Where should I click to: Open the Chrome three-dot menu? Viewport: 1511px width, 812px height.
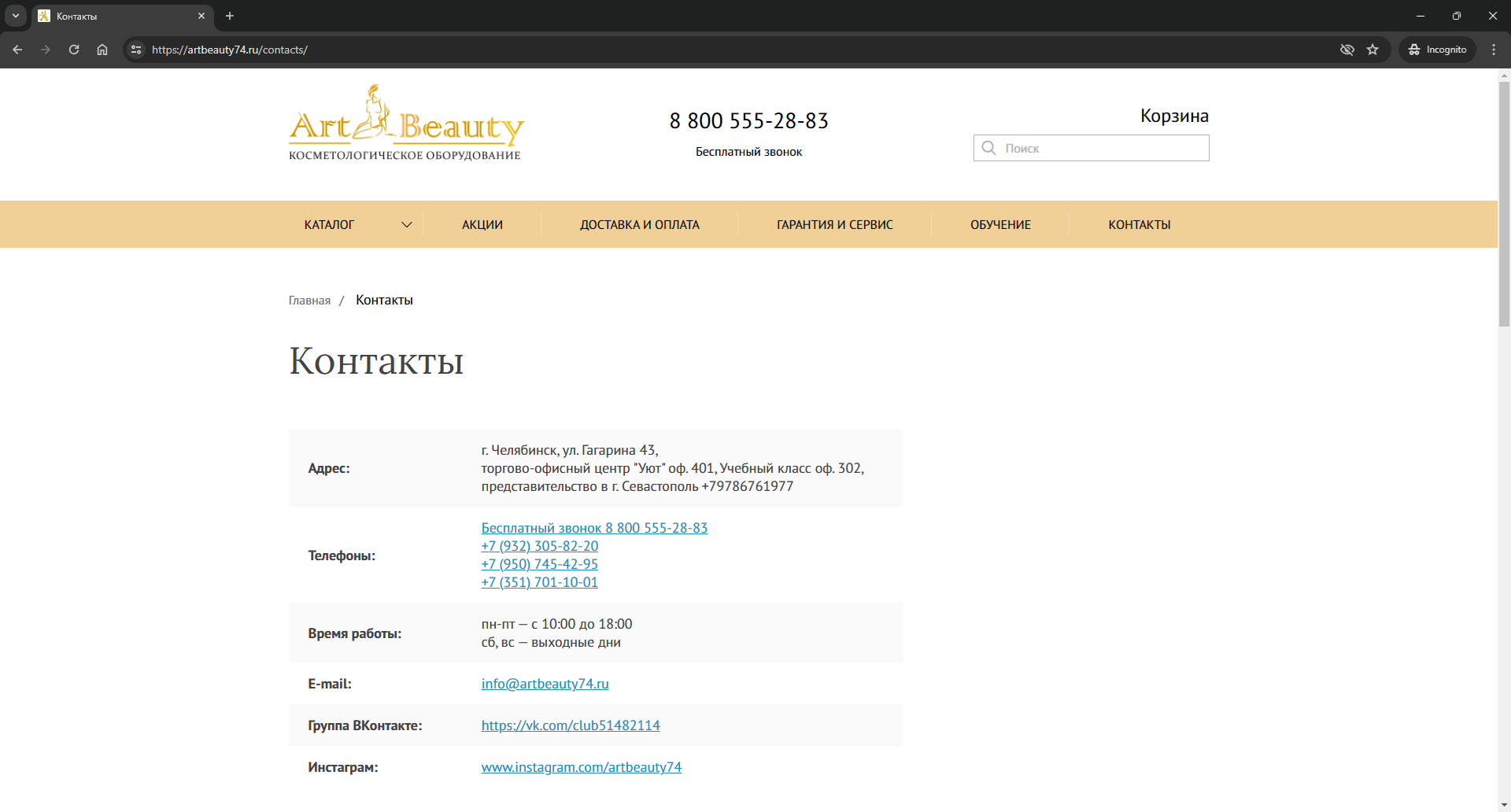(x=1494, y=50)
